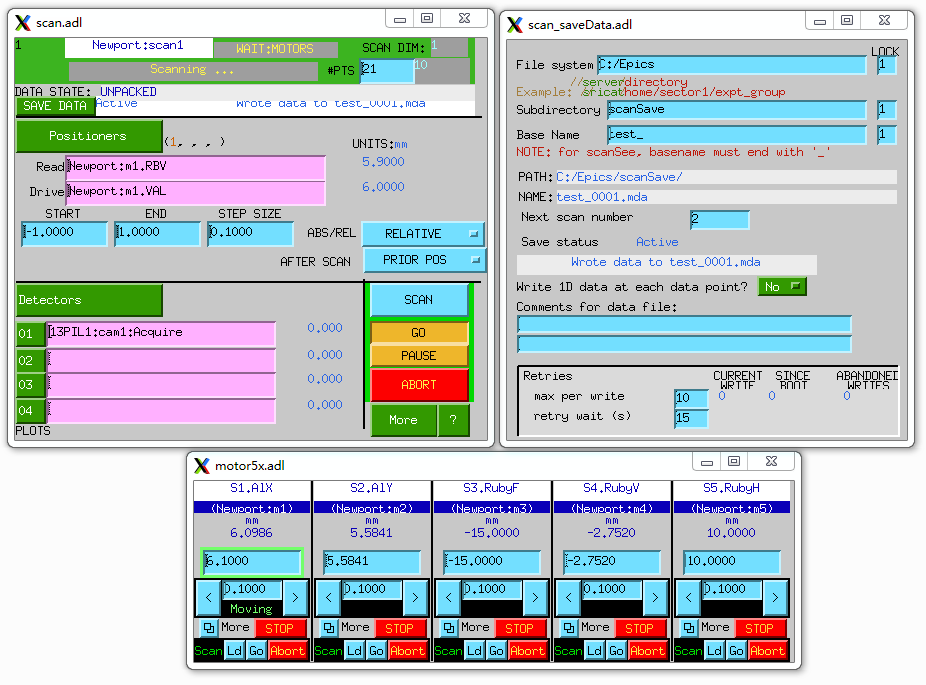Click the S2.AlY tweak value field 0.1000
The height and width of the screenshot is (685, 926).
point(372,589)
